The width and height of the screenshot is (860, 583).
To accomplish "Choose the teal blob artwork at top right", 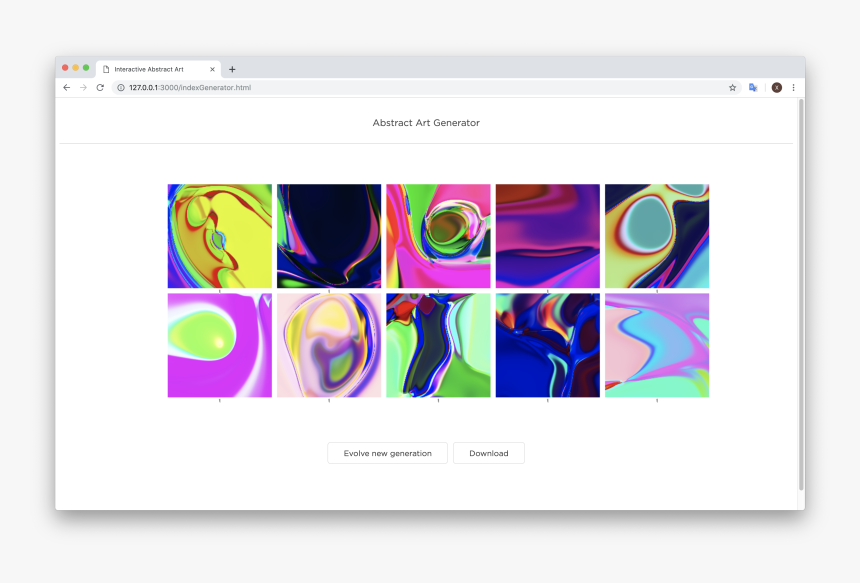I will tap(657, 236).
